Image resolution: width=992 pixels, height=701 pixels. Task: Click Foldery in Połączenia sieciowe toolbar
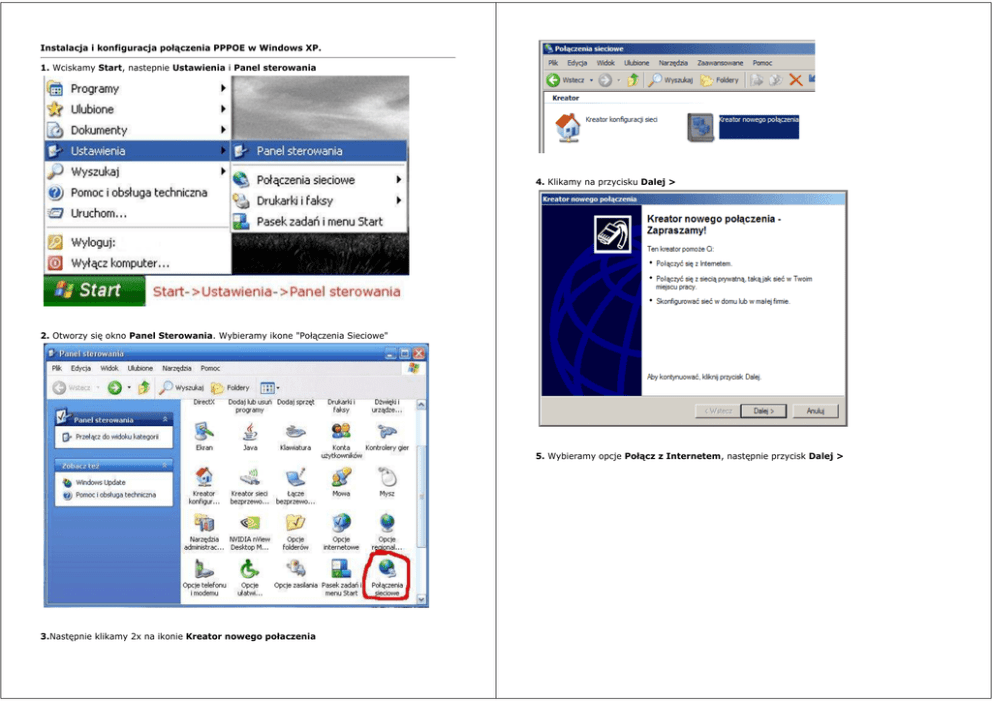pos(720,80)
